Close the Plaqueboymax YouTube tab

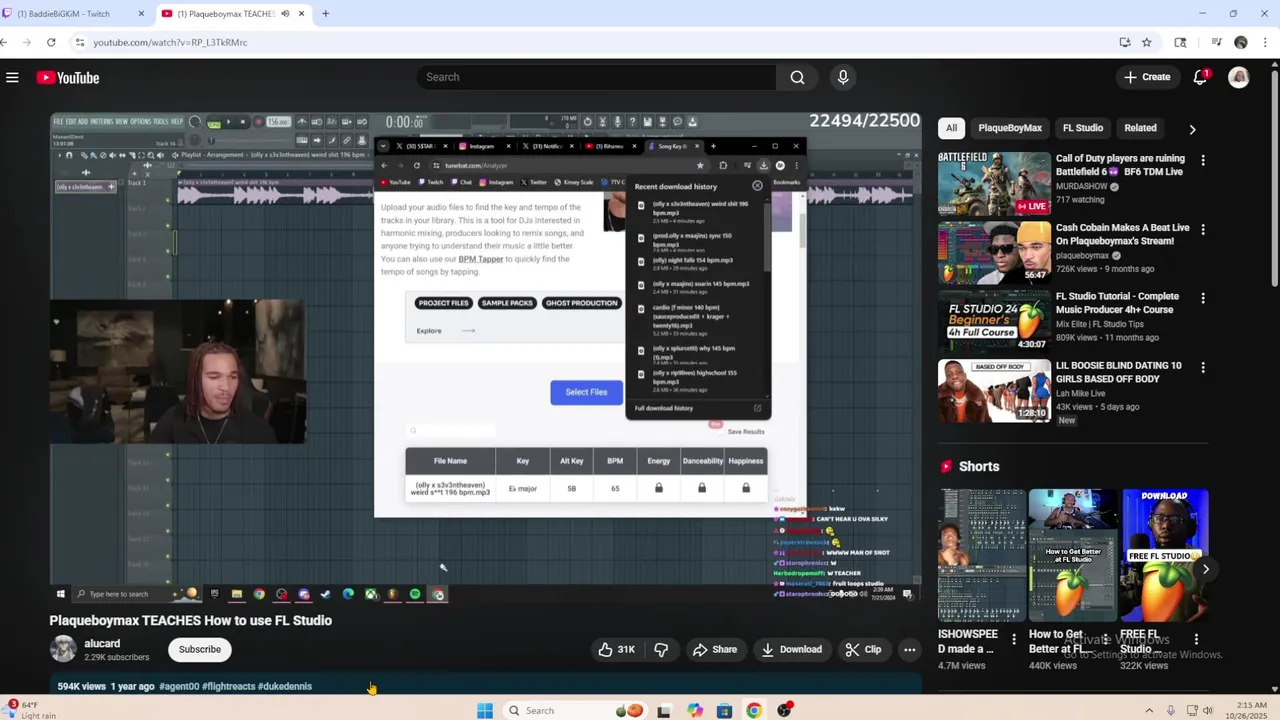[x=301, y=14]
